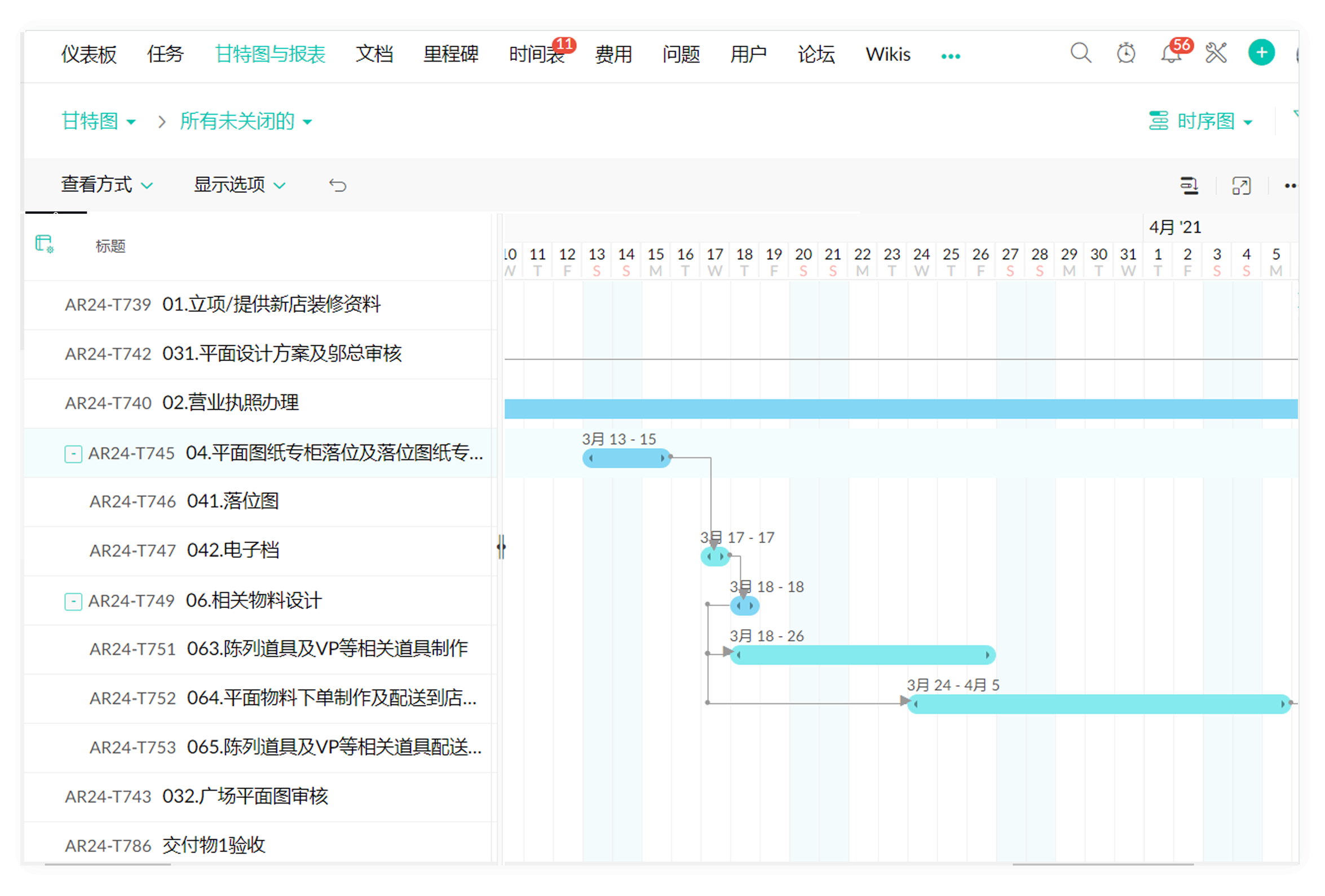1325x896 pixels.
Task: Expand the 显示选项 dropdown
Action: tap(240, 185)
